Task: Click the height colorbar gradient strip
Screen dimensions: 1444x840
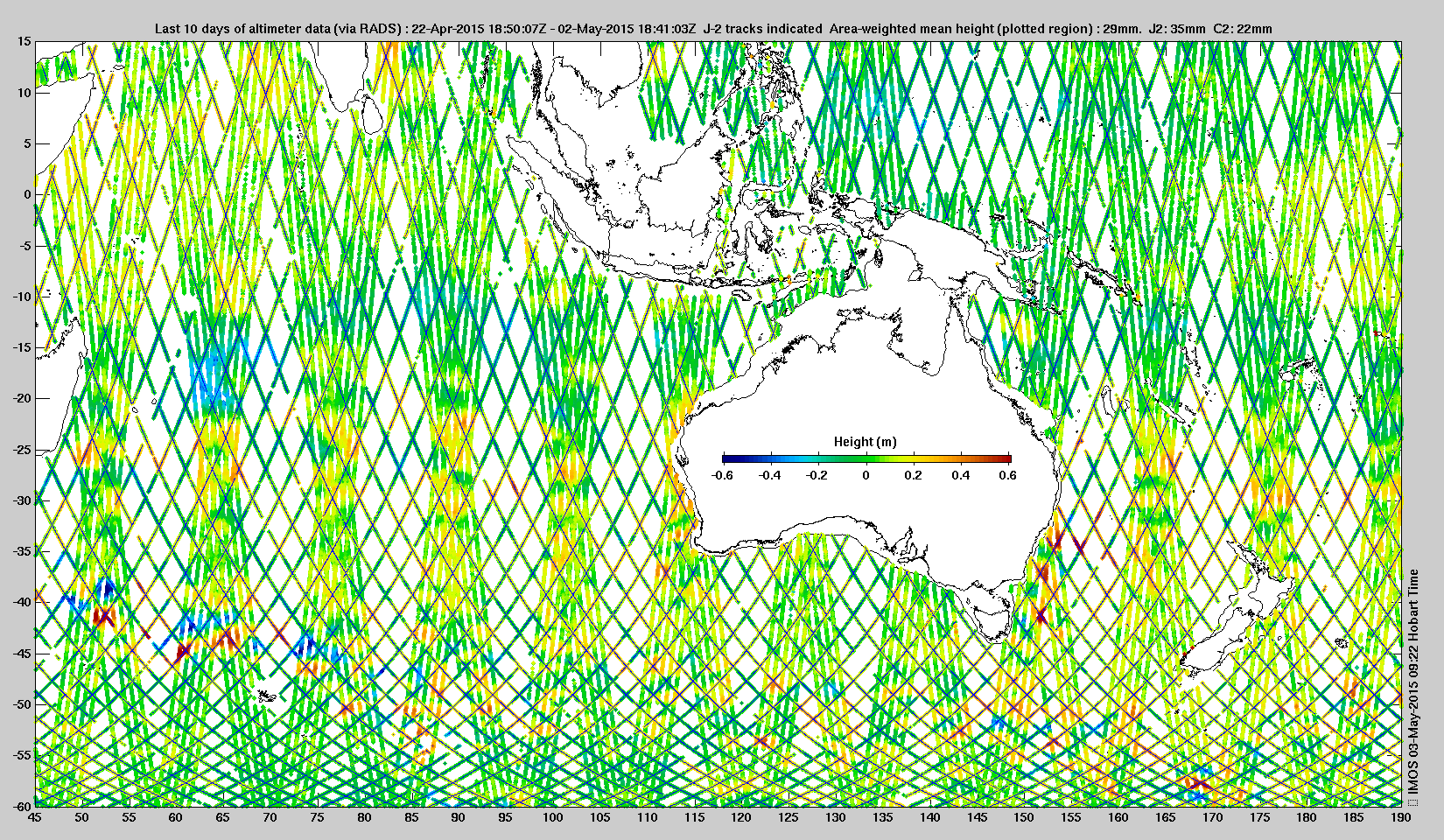Action: 866,458
